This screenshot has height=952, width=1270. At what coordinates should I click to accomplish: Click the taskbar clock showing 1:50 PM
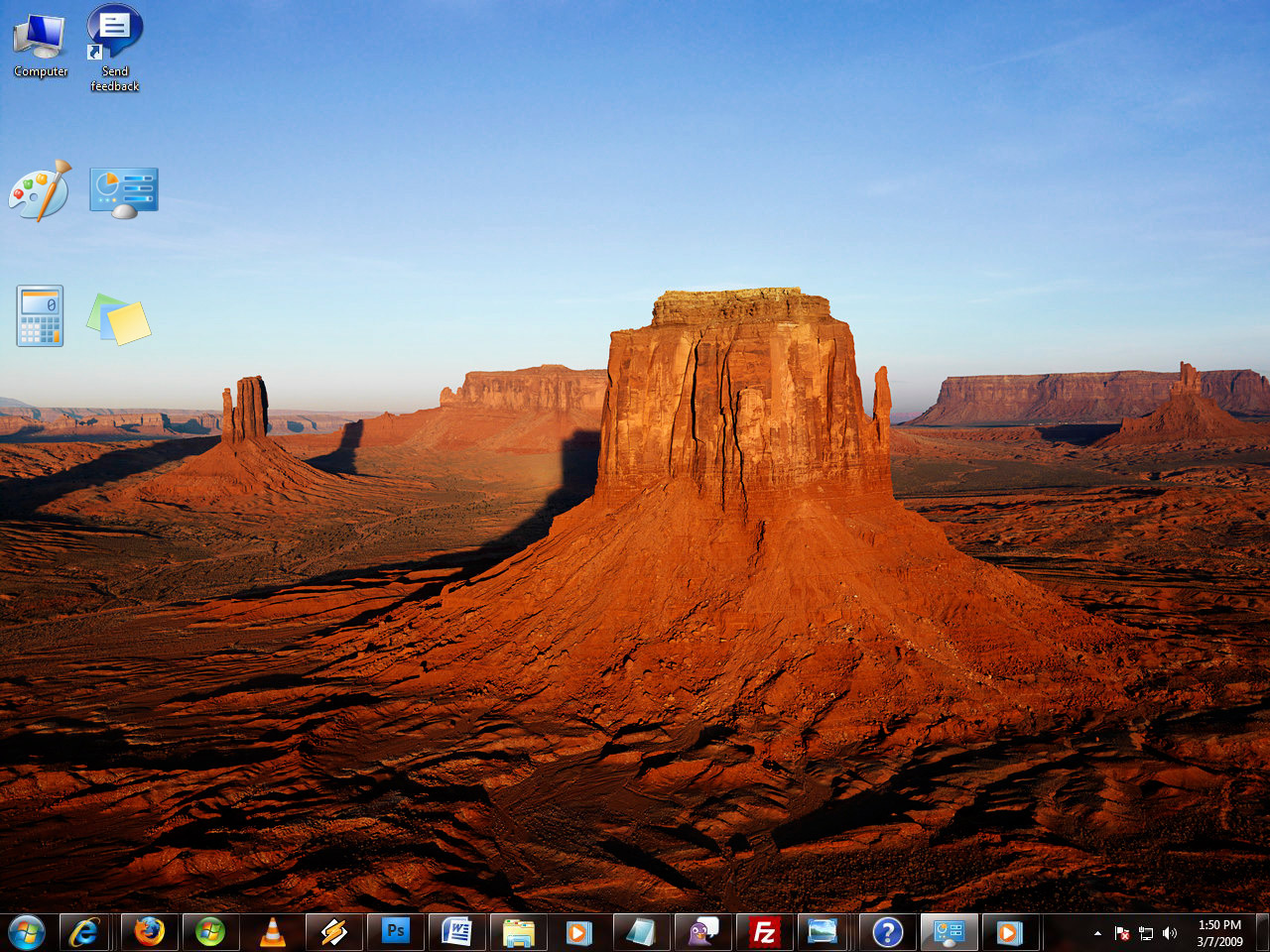[1219, 933]
